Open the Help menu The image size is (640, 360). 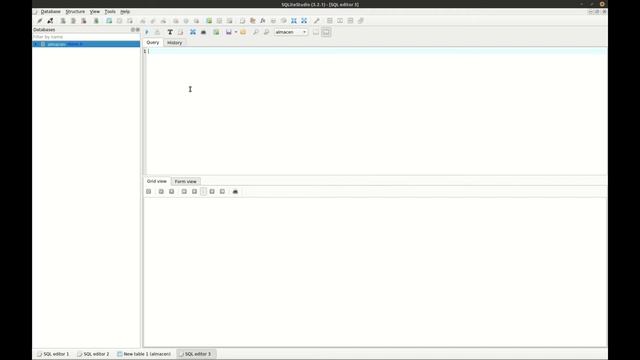[125, 12]
